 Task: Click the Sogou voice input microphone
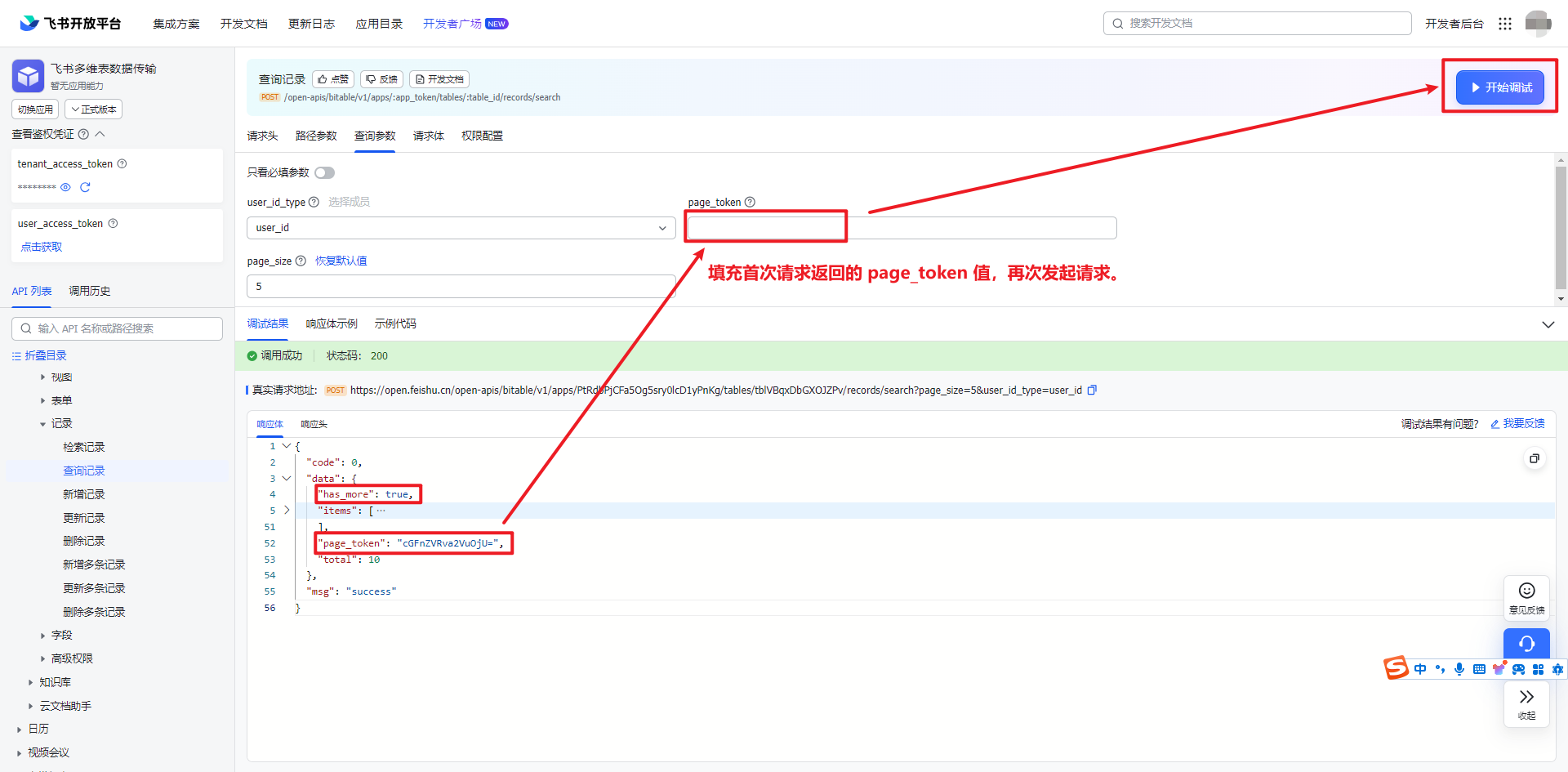click(x=1459, y=669)
